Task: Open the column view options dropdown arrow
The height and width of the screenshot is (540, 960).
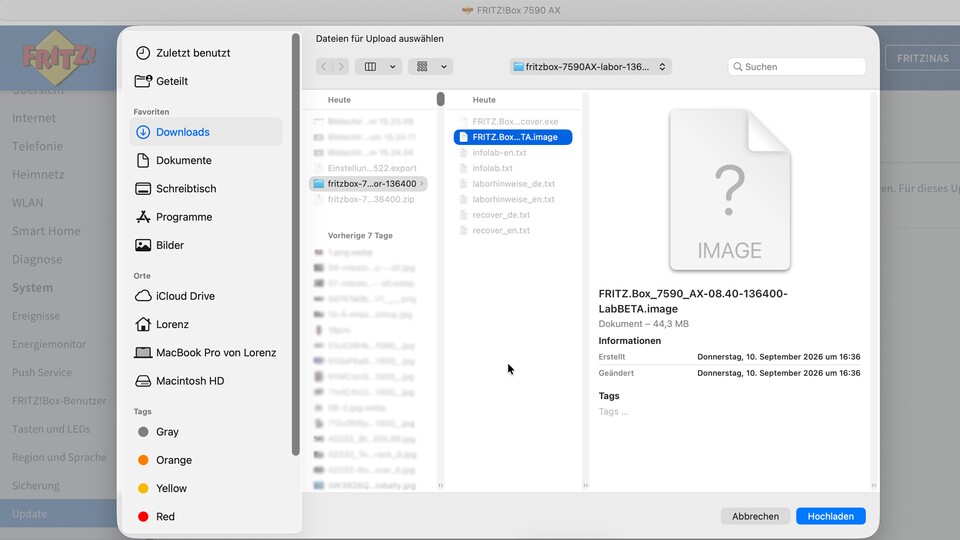Action: [x=392, y=67]
